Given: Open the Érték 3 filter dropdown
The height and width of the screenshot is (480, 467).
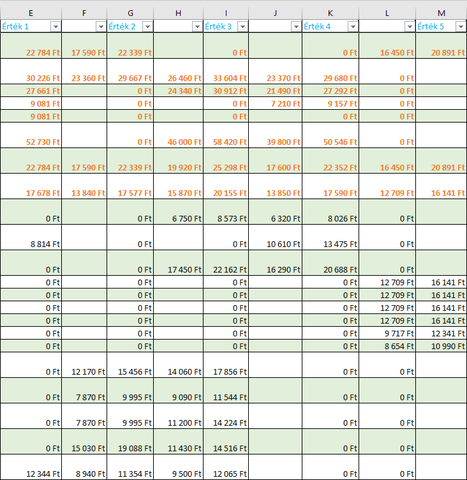Looking at the screenshot, I should click(x=243, y=26).
